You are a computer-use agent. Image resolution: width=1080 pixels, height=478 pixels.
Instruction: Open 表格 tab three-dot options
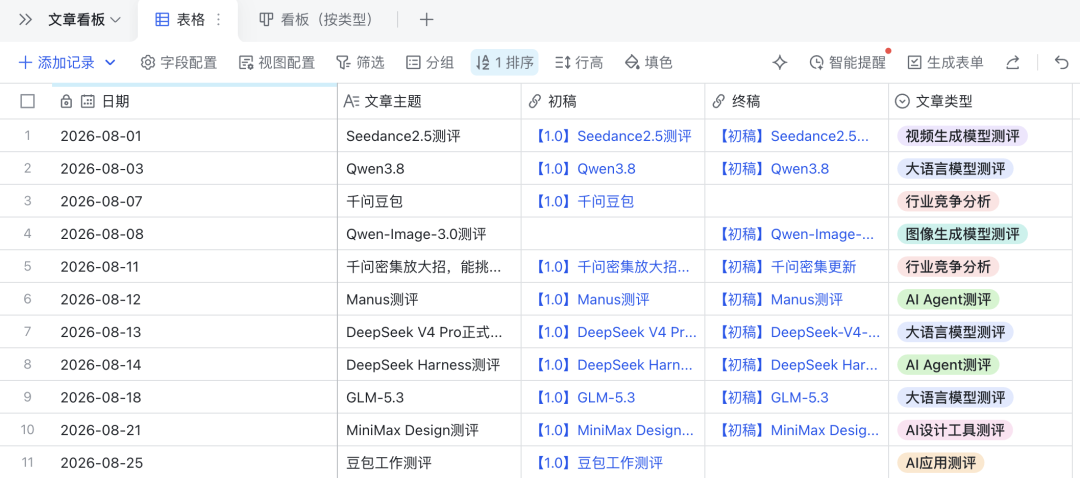(219, 20)
